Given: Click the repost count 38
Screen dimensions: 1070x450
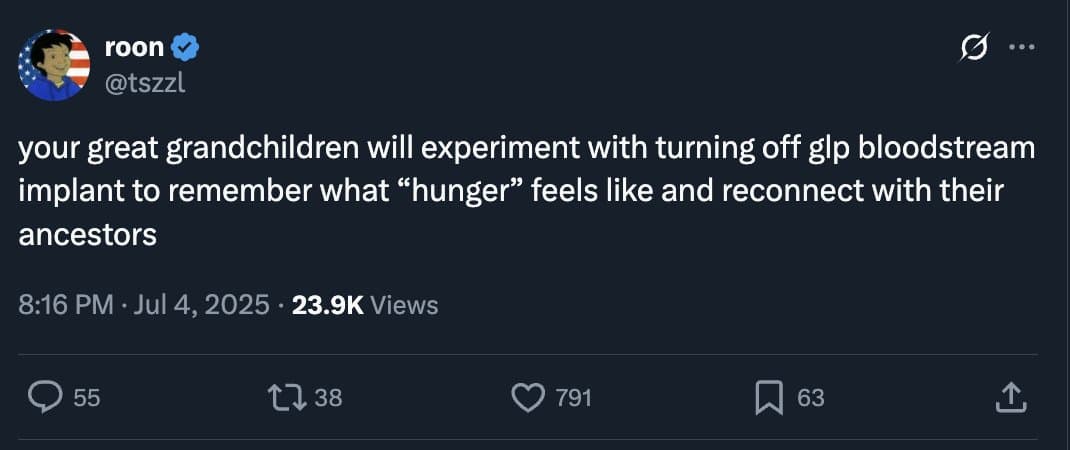Looking at the screenshot, I should pos(329,398).
